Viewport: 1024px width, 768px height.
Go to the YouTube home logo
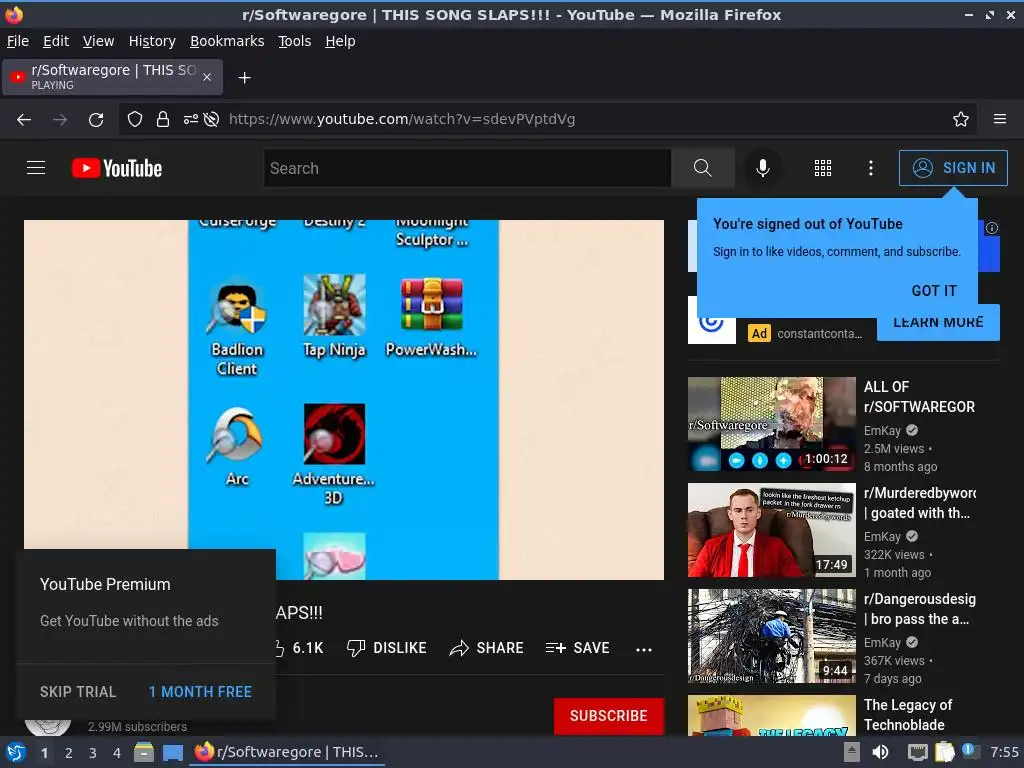(117, 168)
